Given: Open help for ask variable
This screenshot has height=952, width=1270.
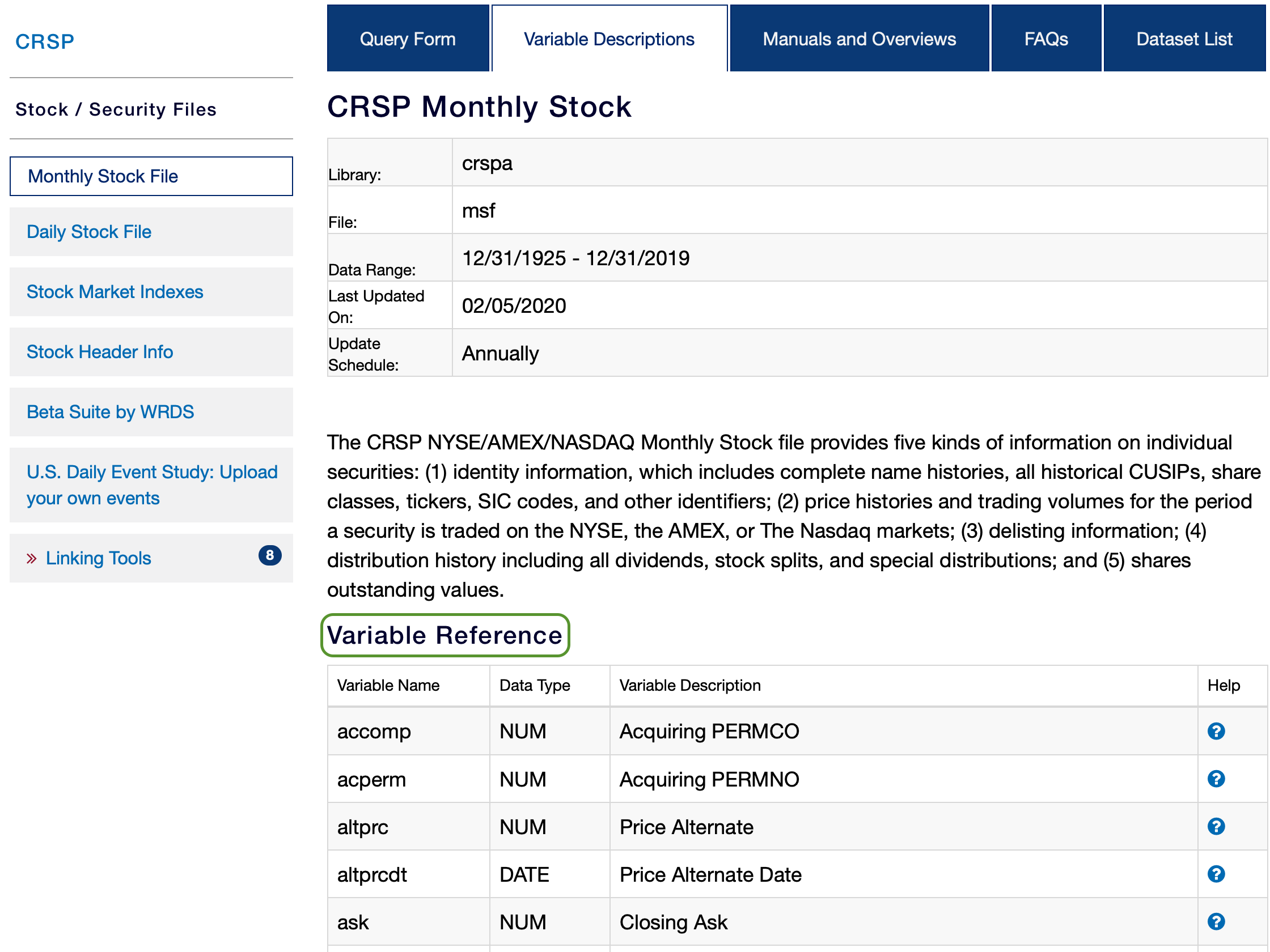Looking at the screenshot, I should 1216,921.
